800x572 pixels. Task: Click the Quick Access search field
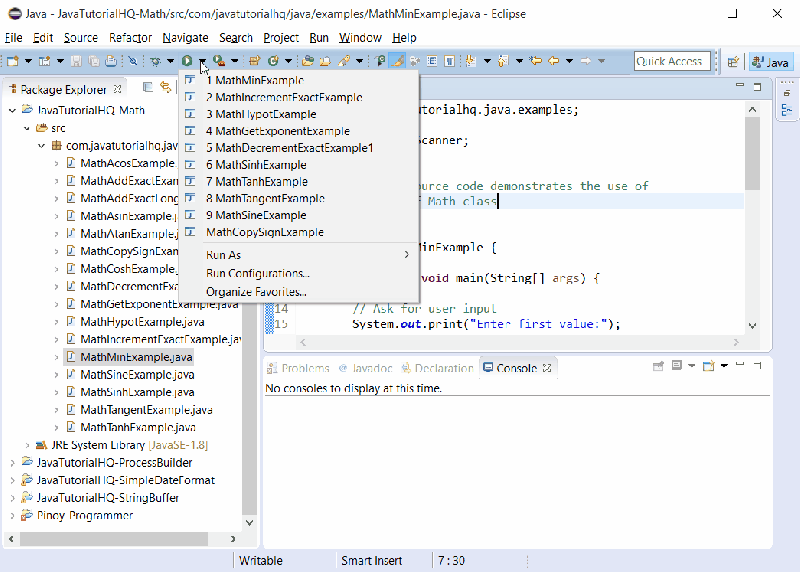[672, 61]
